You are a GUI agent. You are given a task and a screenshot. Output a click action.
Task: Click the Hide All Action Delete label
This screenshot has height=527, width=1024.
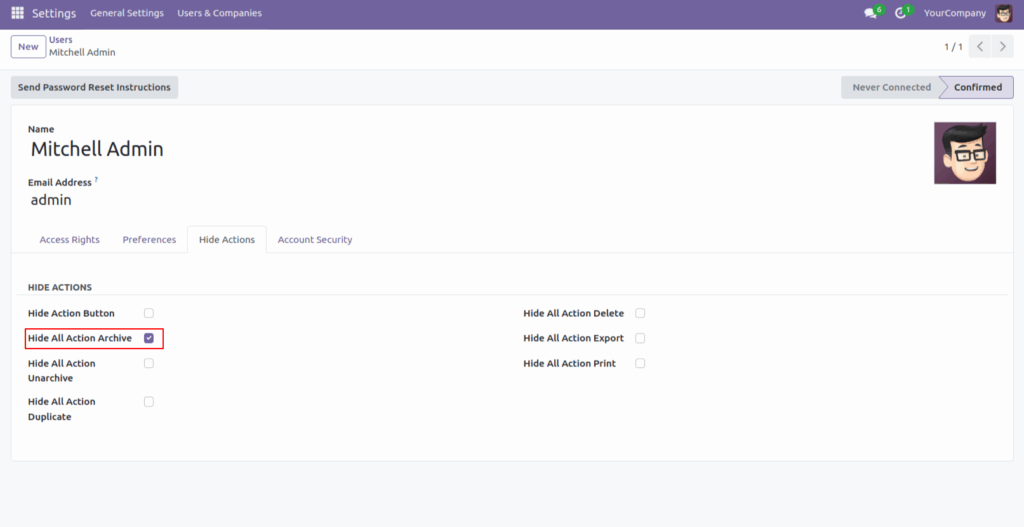coord(573,313)
